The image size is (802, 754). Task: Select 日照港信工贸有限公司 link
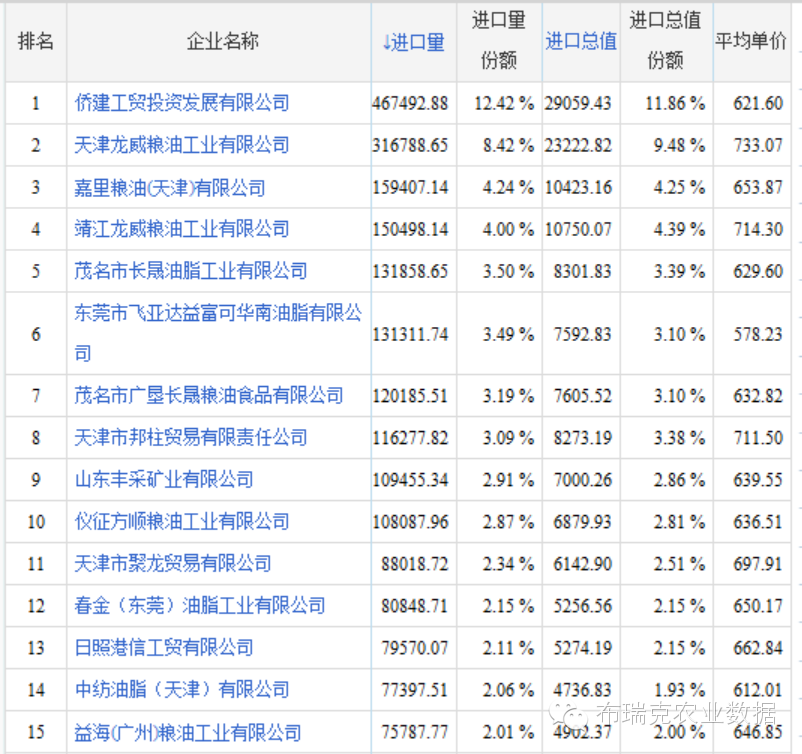pos(164,647)
